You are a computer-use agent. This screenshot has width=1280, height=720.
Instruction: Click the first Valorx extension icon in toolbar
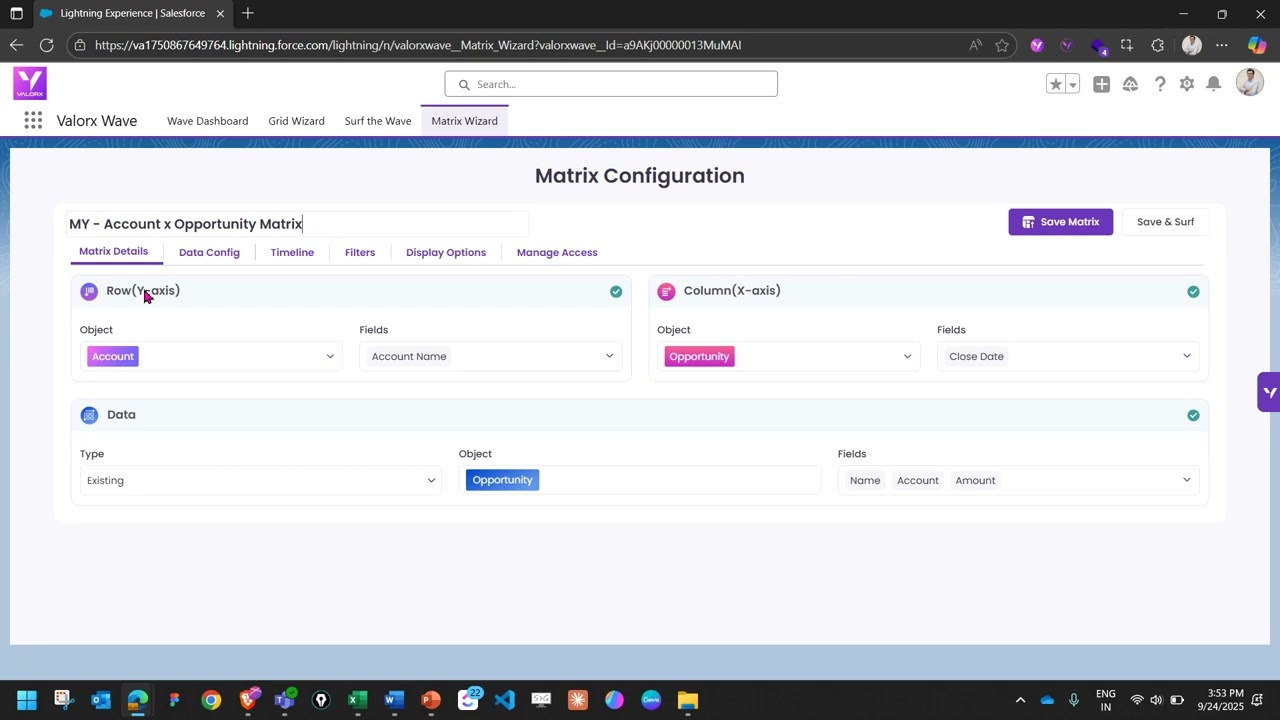(1037, 45)
